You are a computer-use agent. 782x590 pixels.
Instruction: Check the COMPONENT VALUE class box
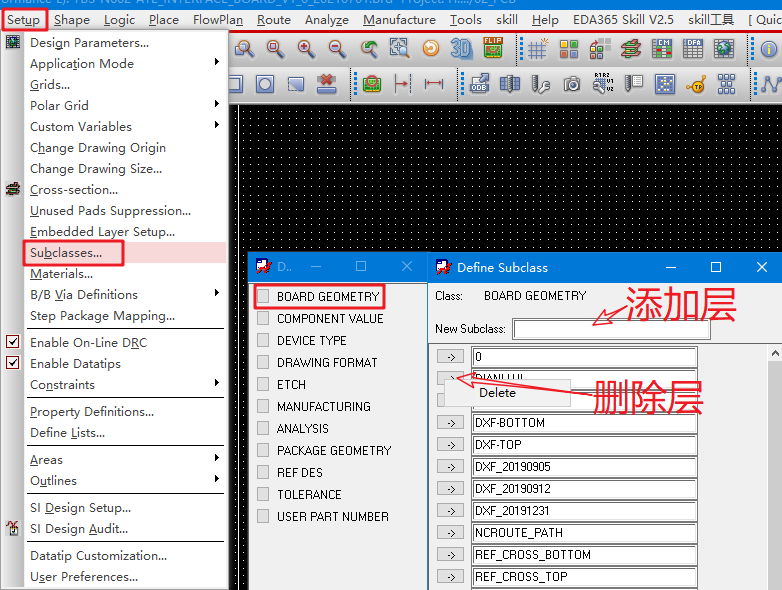coord(263,318)
